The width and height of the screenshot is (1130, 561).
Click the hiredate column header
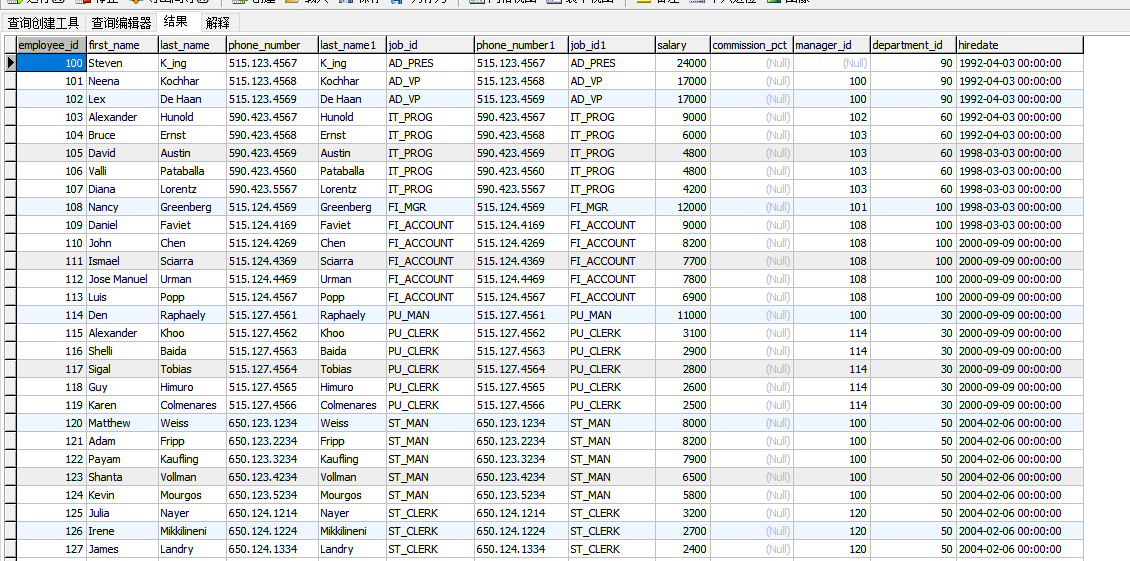[1019, 45]
